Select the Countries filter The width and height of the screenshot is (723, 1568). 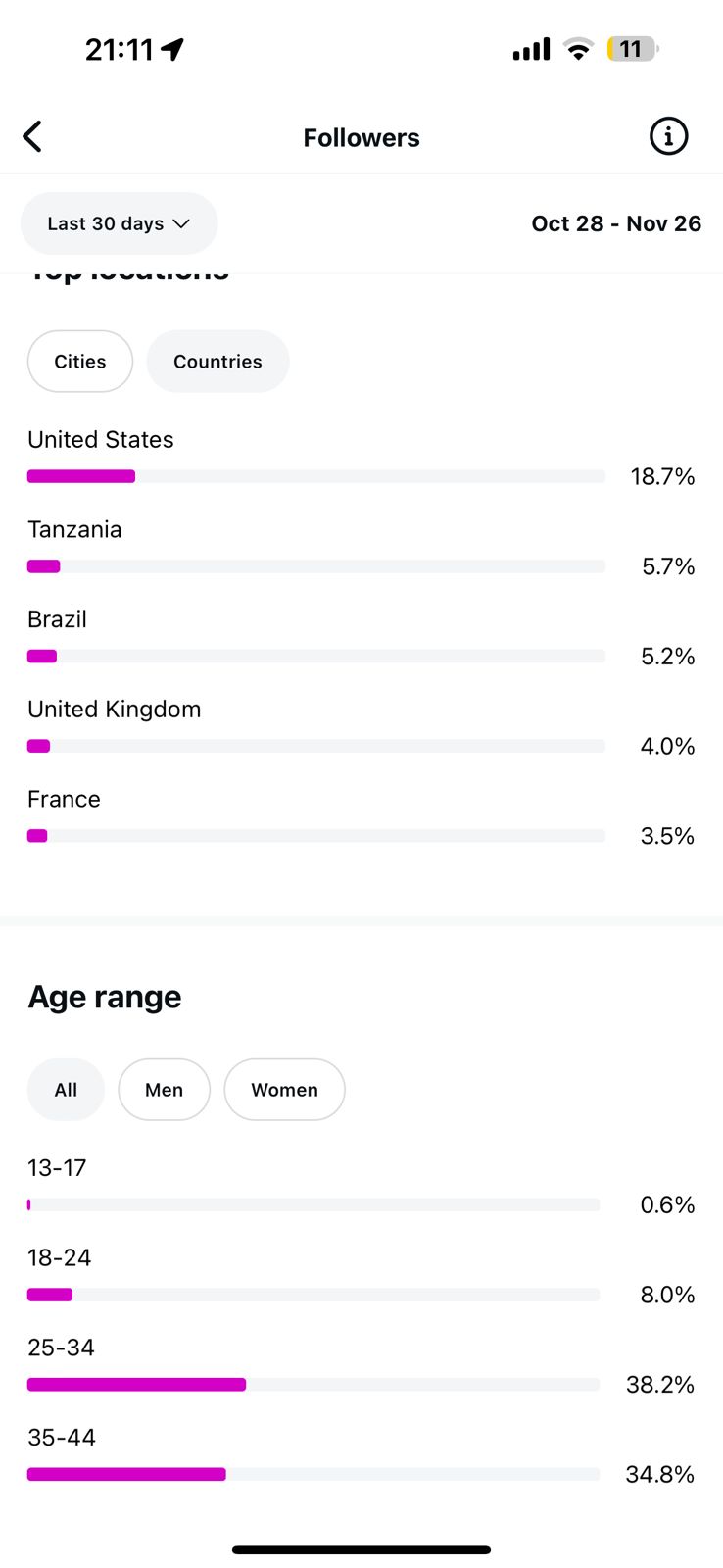tap(217, 362)
